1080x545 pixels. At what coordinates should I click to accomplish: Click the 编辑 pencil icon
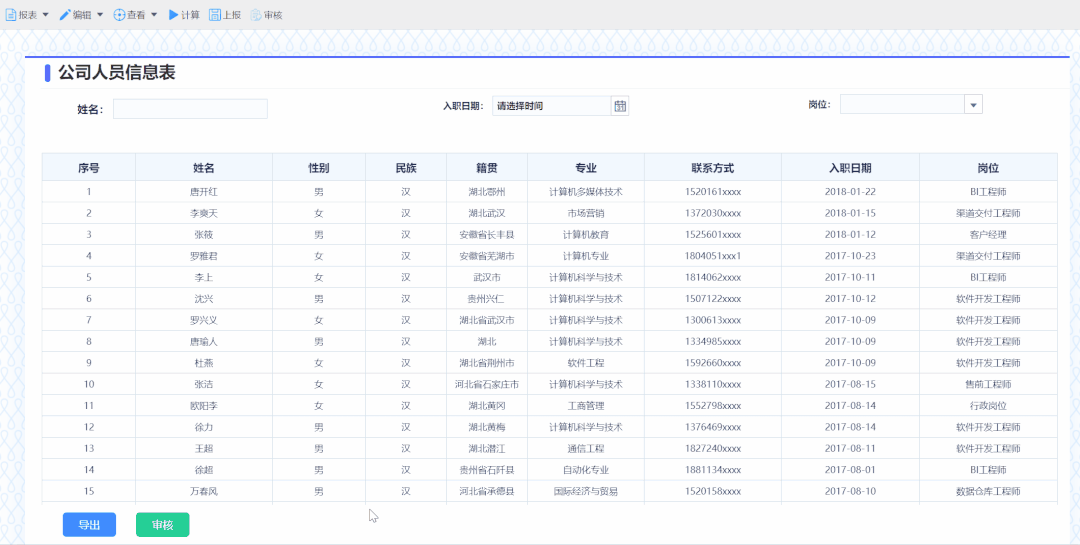[65, 15]
